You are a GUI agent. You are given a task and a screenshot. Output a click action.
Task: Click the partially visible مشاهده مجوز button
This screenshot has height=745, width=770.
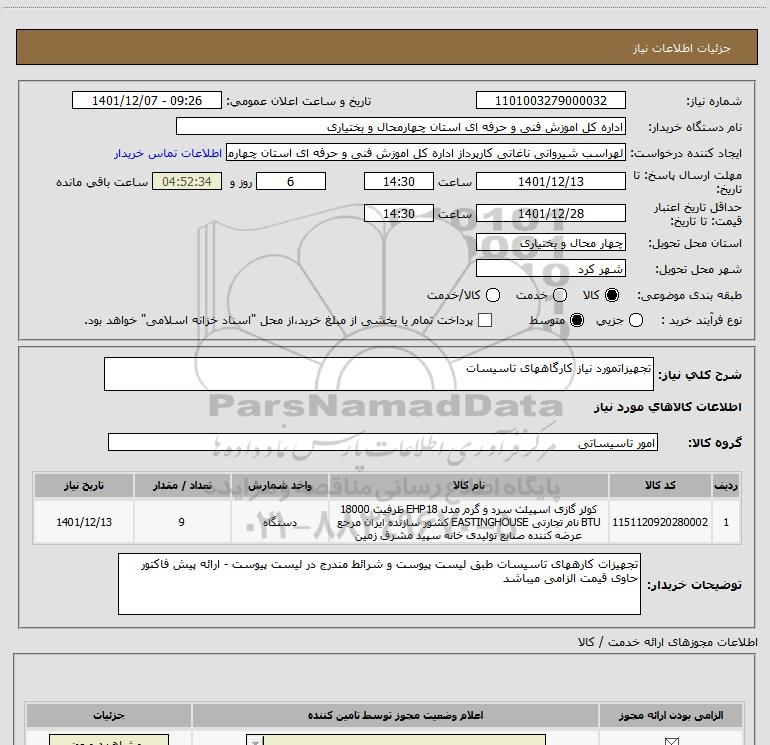click(109, 740)
